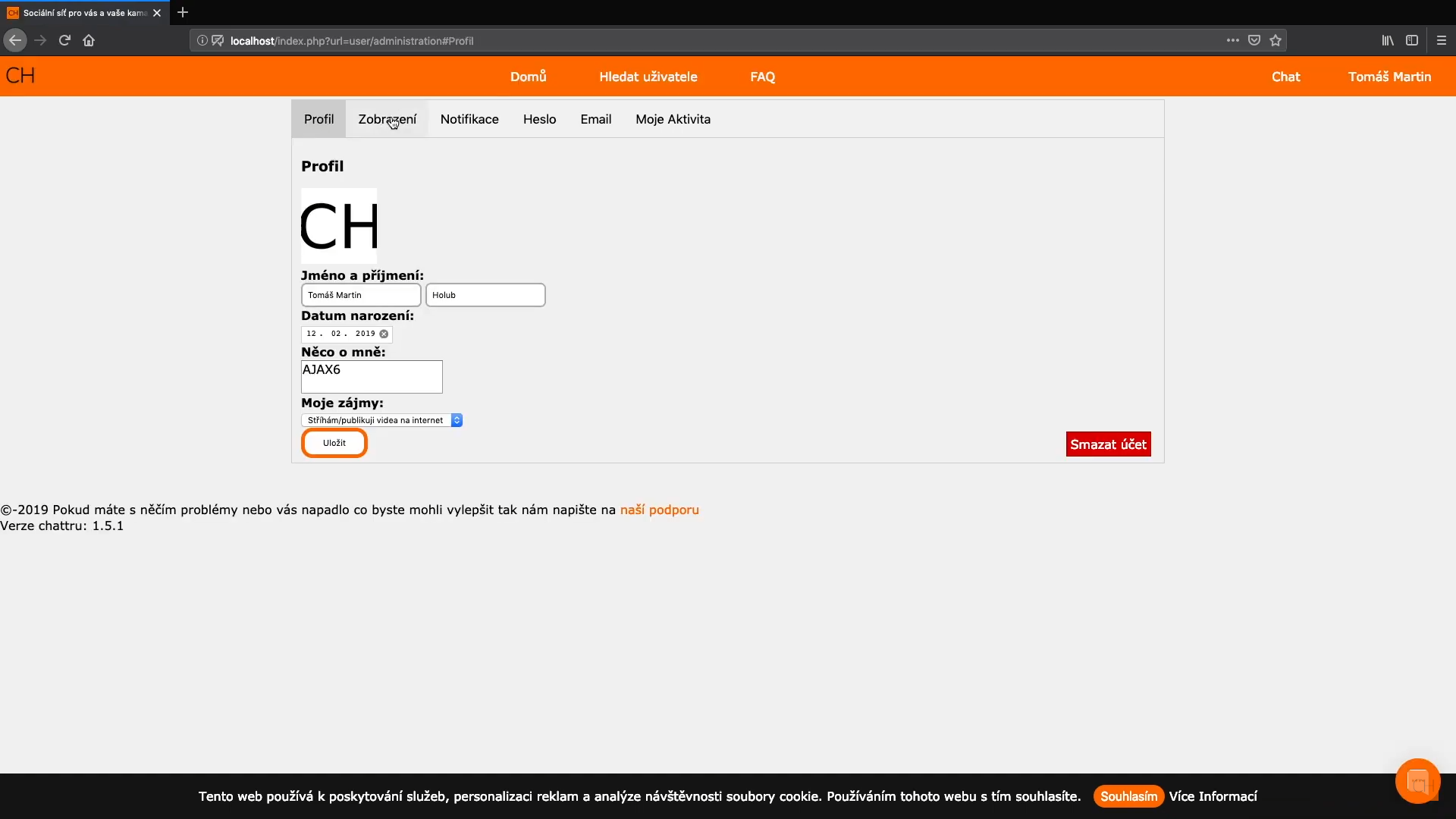Expand the Moje zájmy dropdown
The image size is (1456, 819).
pyautogui.click(x=381, y=420)
